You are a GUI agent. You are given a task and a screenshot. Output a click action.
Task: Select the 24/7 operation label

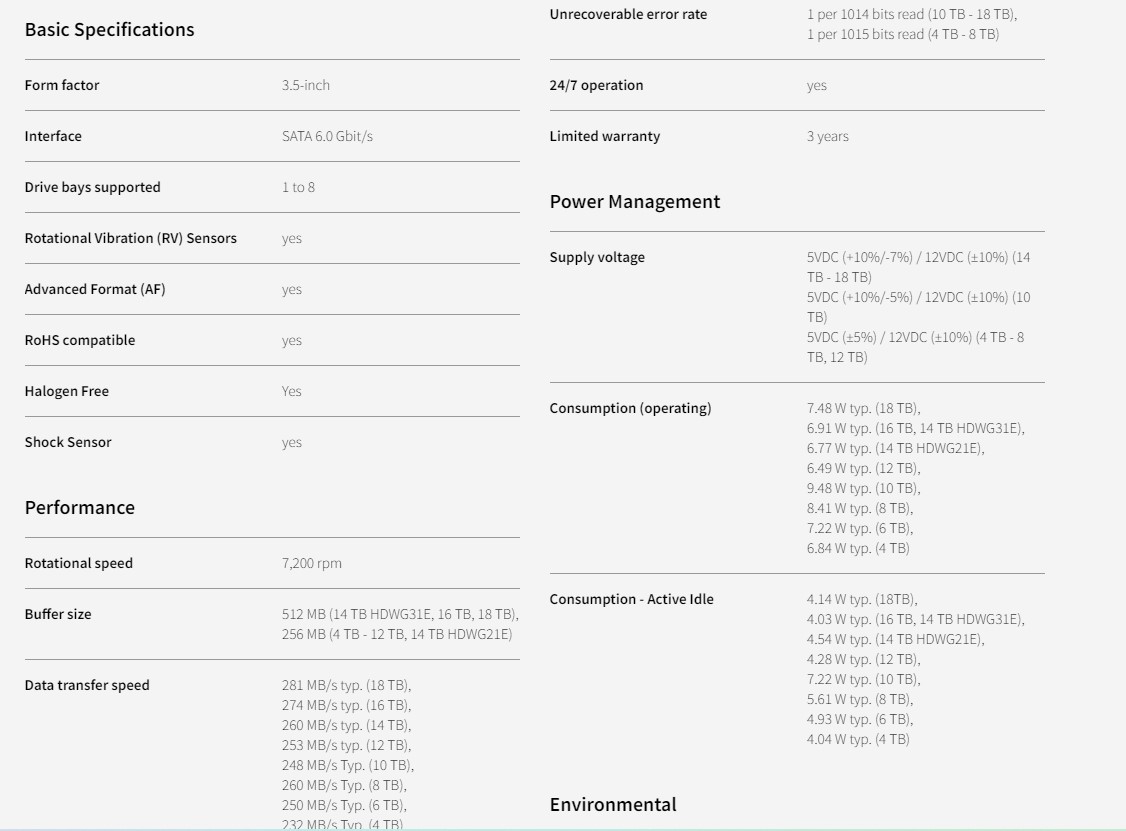point(596,85)
